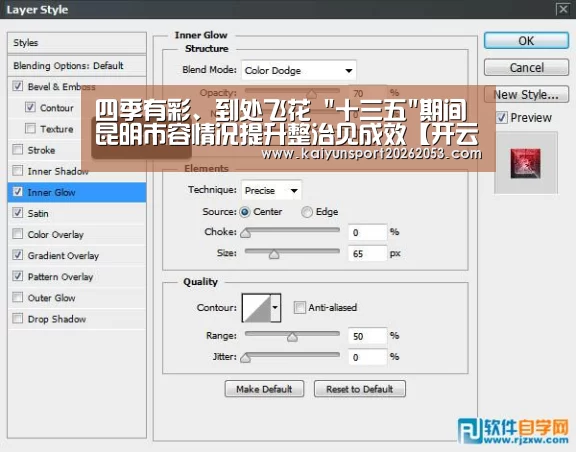The width and height of the screenshot is (576, 452).
Task: Click the Range slider handle
Action: [x=292, y=337]
